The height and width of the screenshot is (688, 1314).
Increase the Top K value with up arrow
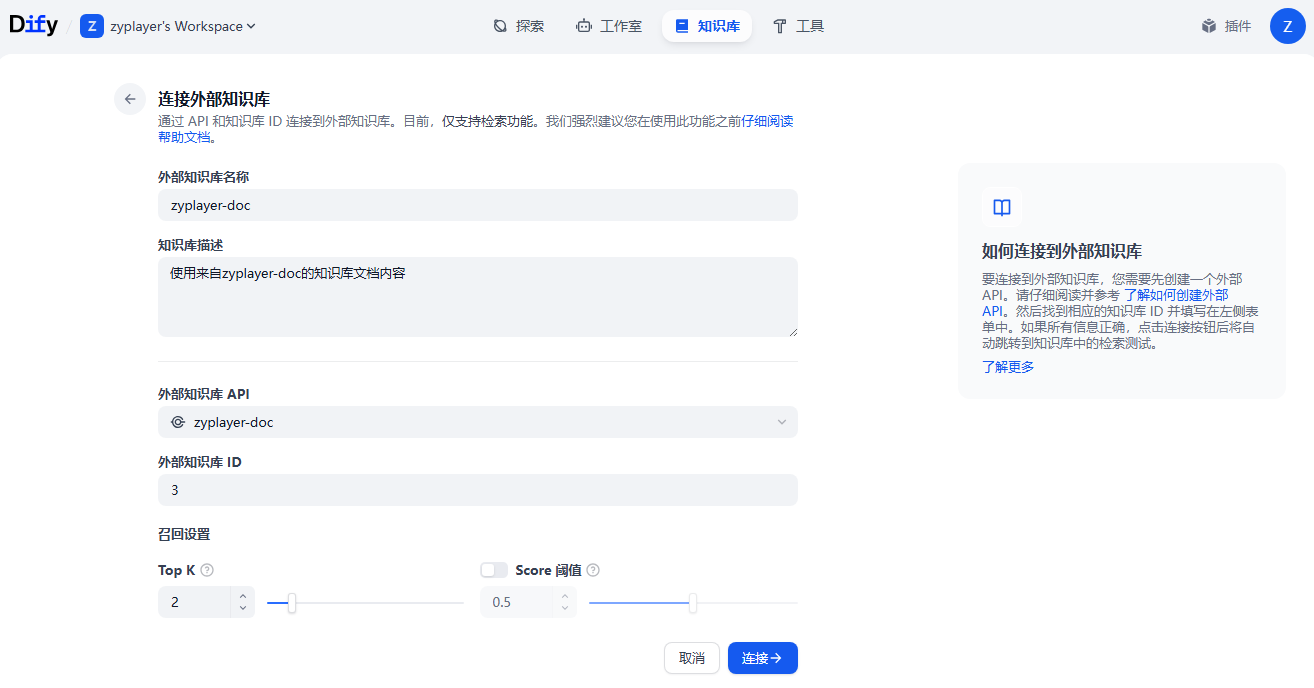click(x=243, y=596)
